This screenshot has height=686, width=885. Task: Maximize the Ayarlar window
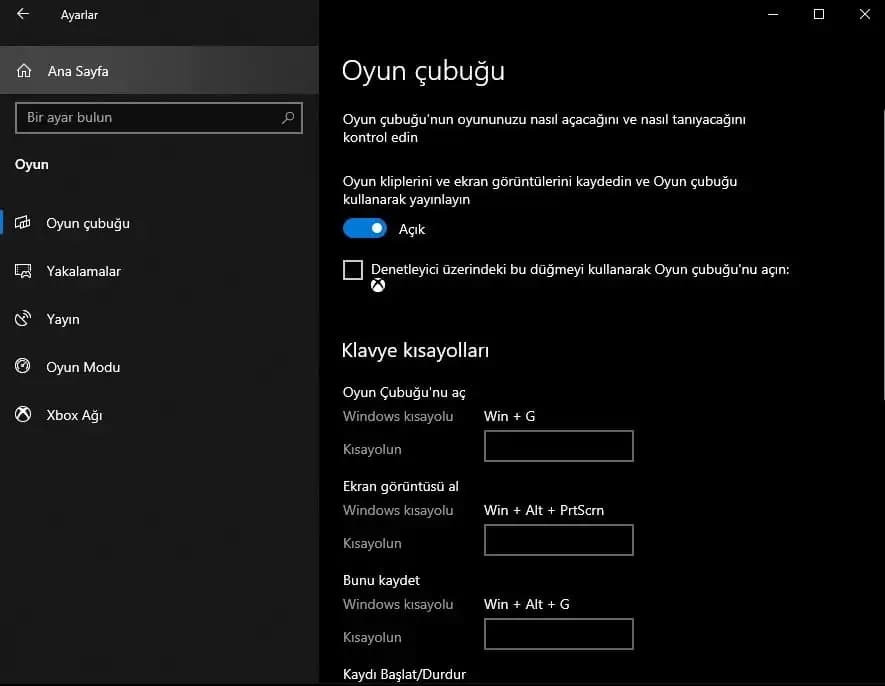tap(819, 14)
